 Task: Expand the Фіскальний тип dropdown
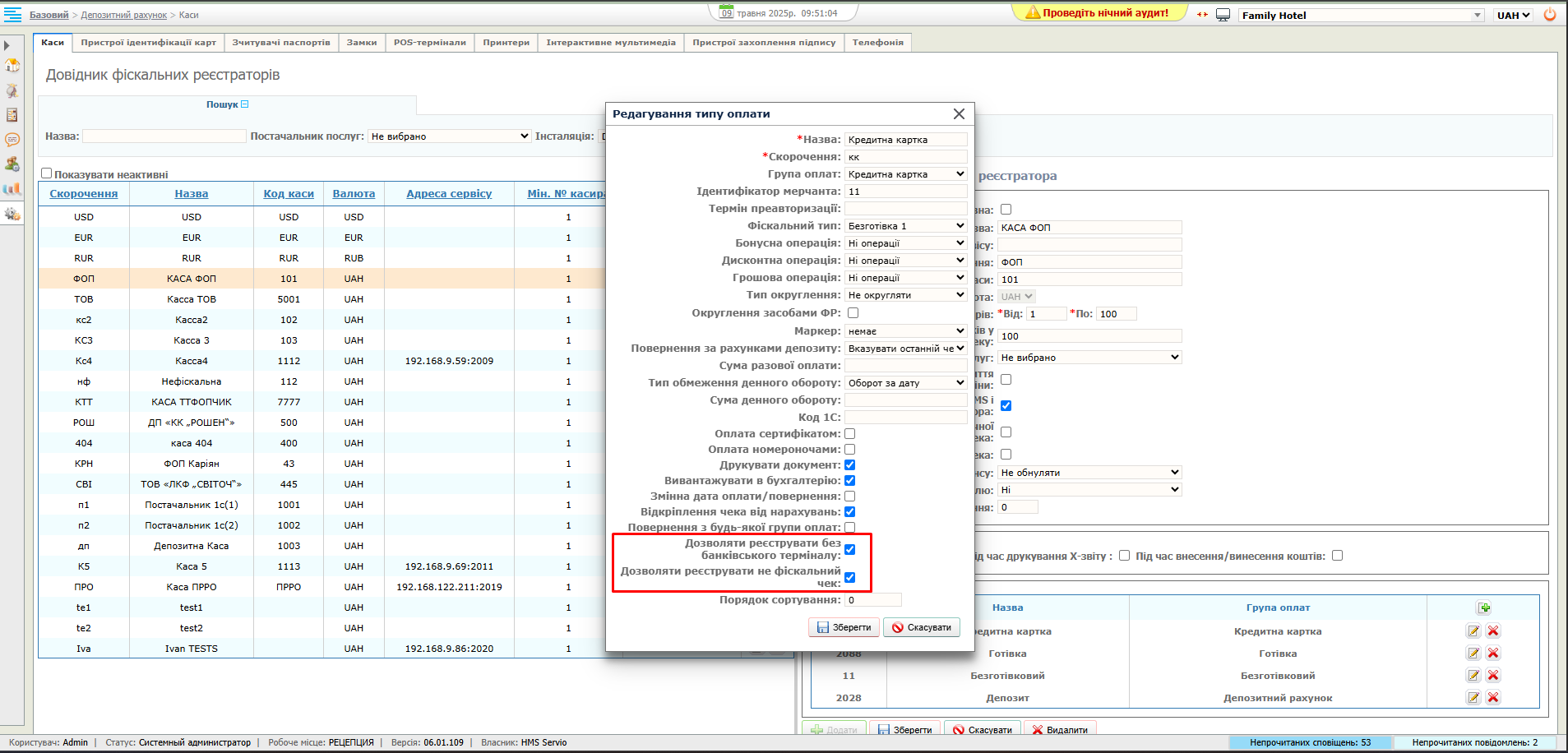(x=905, y=226)
